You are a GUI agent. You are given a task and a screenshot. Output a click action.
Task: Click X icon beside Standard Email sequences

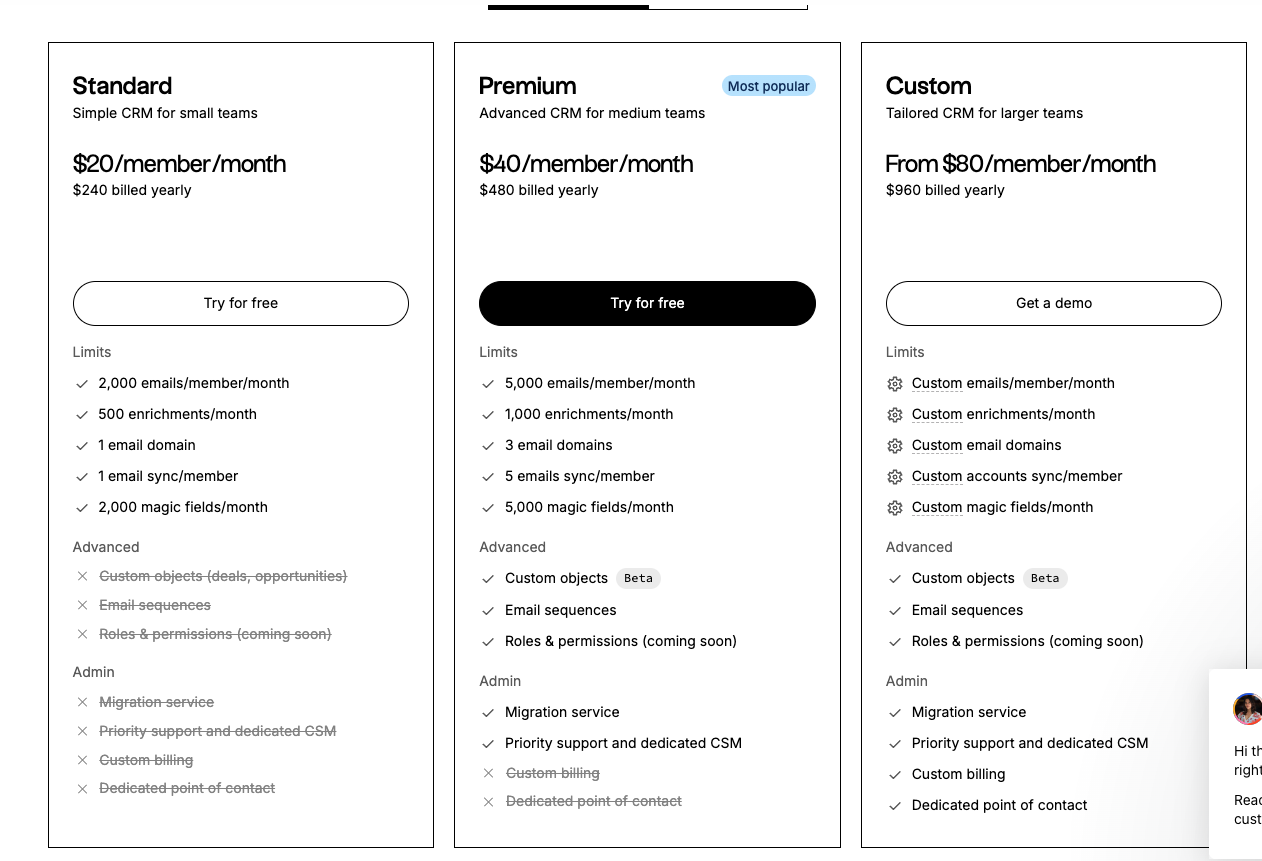tap(83, 605)
